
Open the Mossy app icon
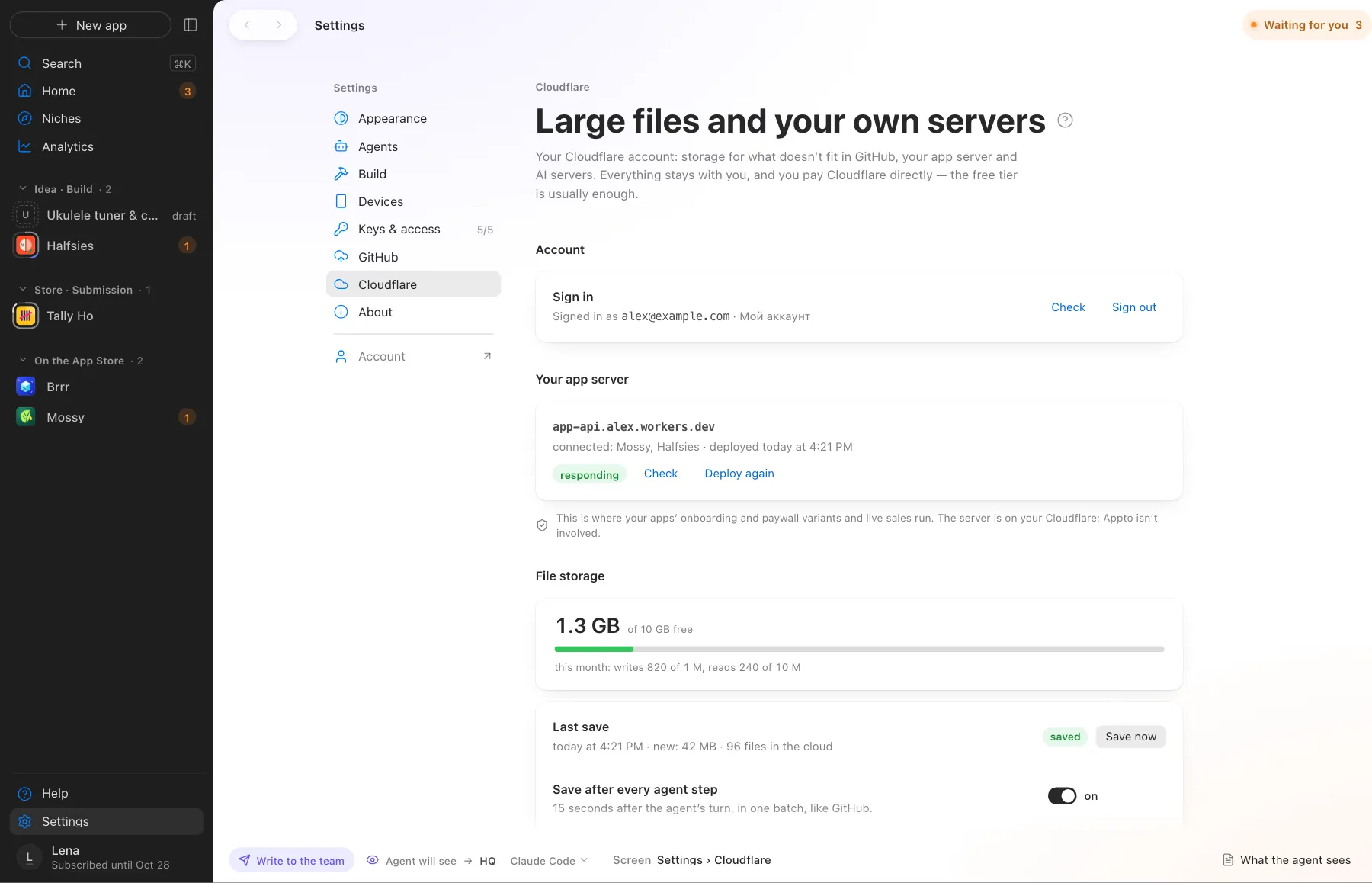coord(26,417)
